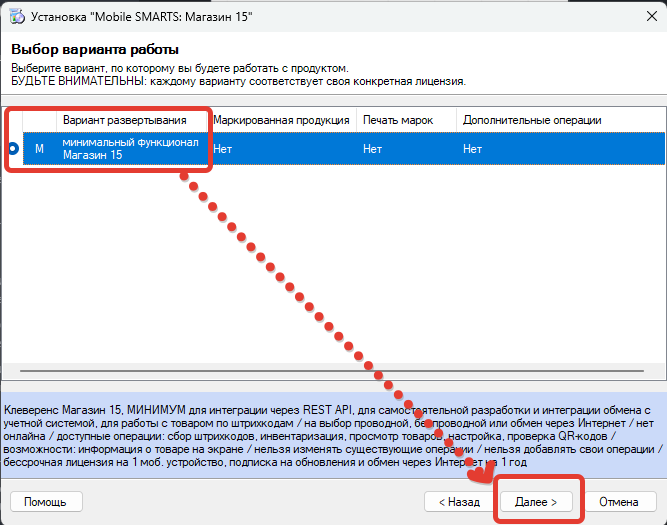The image size is (667, 525).
Task: Go back with the "< Назад" button
Action: pyautogui.click(x=458, y=500)
